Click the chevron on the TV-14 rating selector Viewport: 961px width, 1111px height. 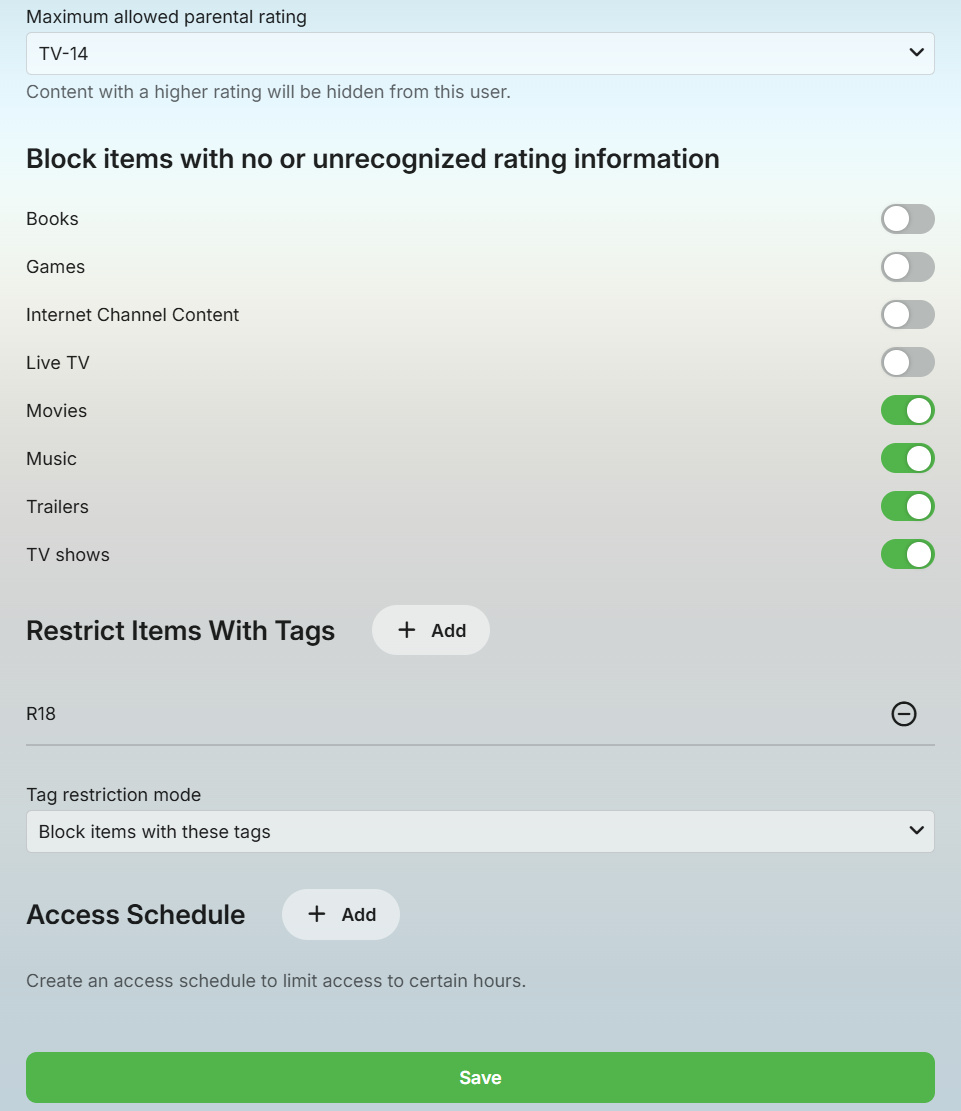pyautogui.click(x=916, y=53)
